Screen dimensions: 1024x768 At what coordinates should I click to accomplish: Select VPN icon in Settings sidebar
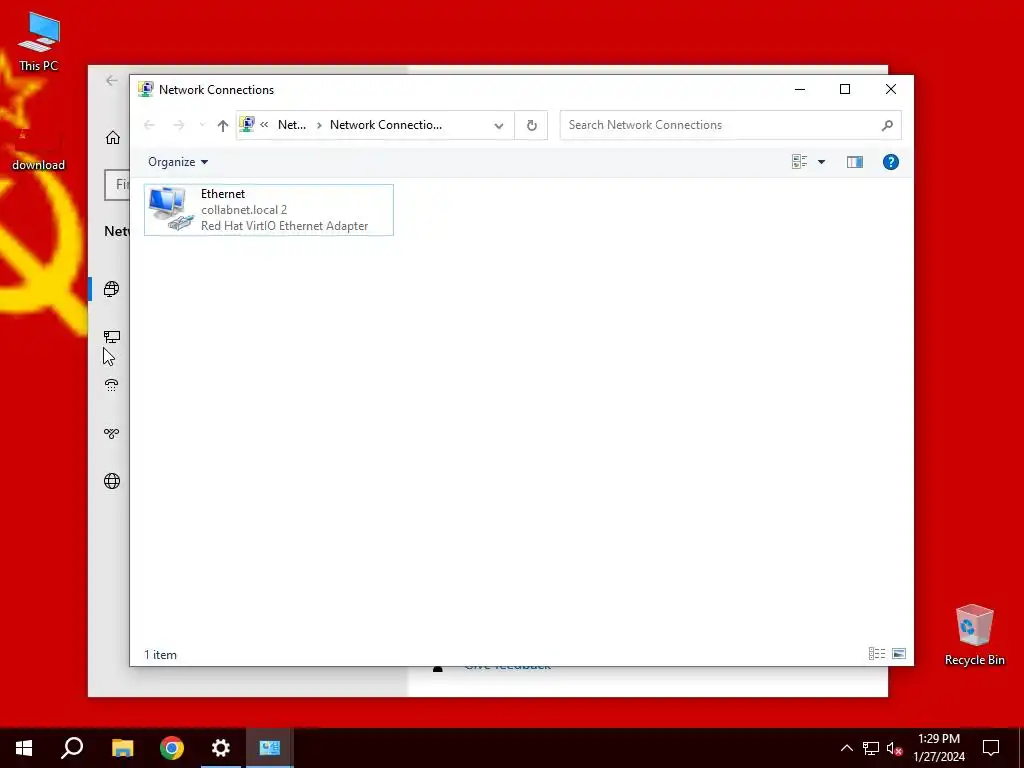[112, 433]
